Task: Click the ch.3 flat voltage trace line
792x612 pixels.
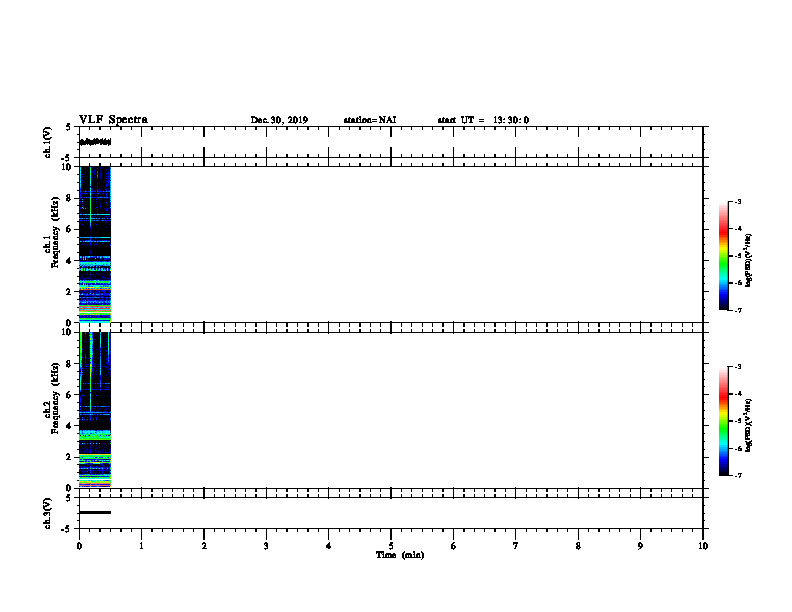Action: pos(95,513)
